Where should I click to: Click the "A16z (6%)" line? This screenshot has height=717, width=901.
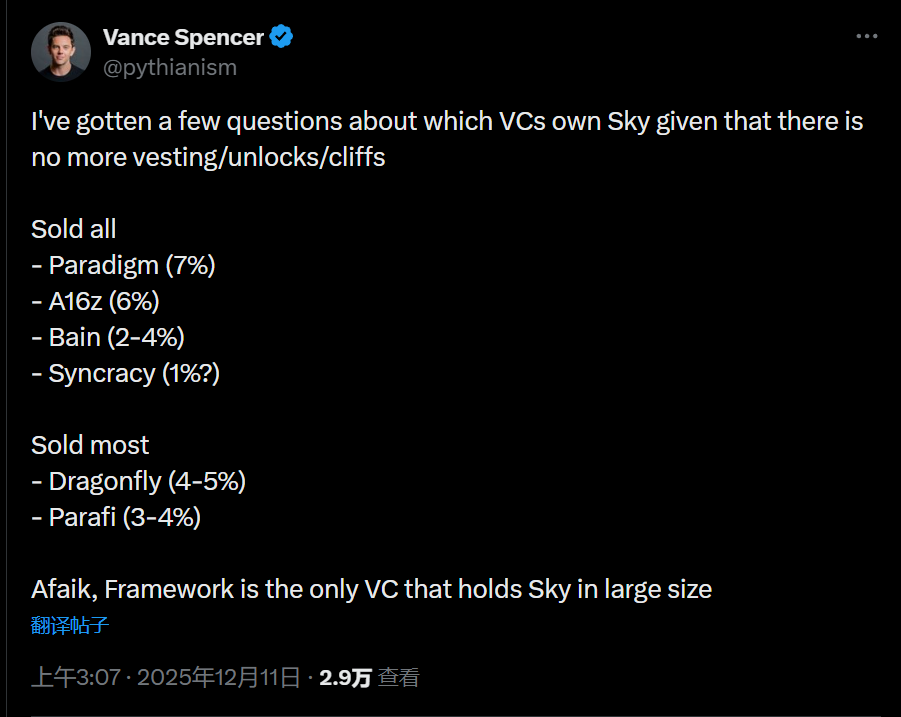pos(96,301)
